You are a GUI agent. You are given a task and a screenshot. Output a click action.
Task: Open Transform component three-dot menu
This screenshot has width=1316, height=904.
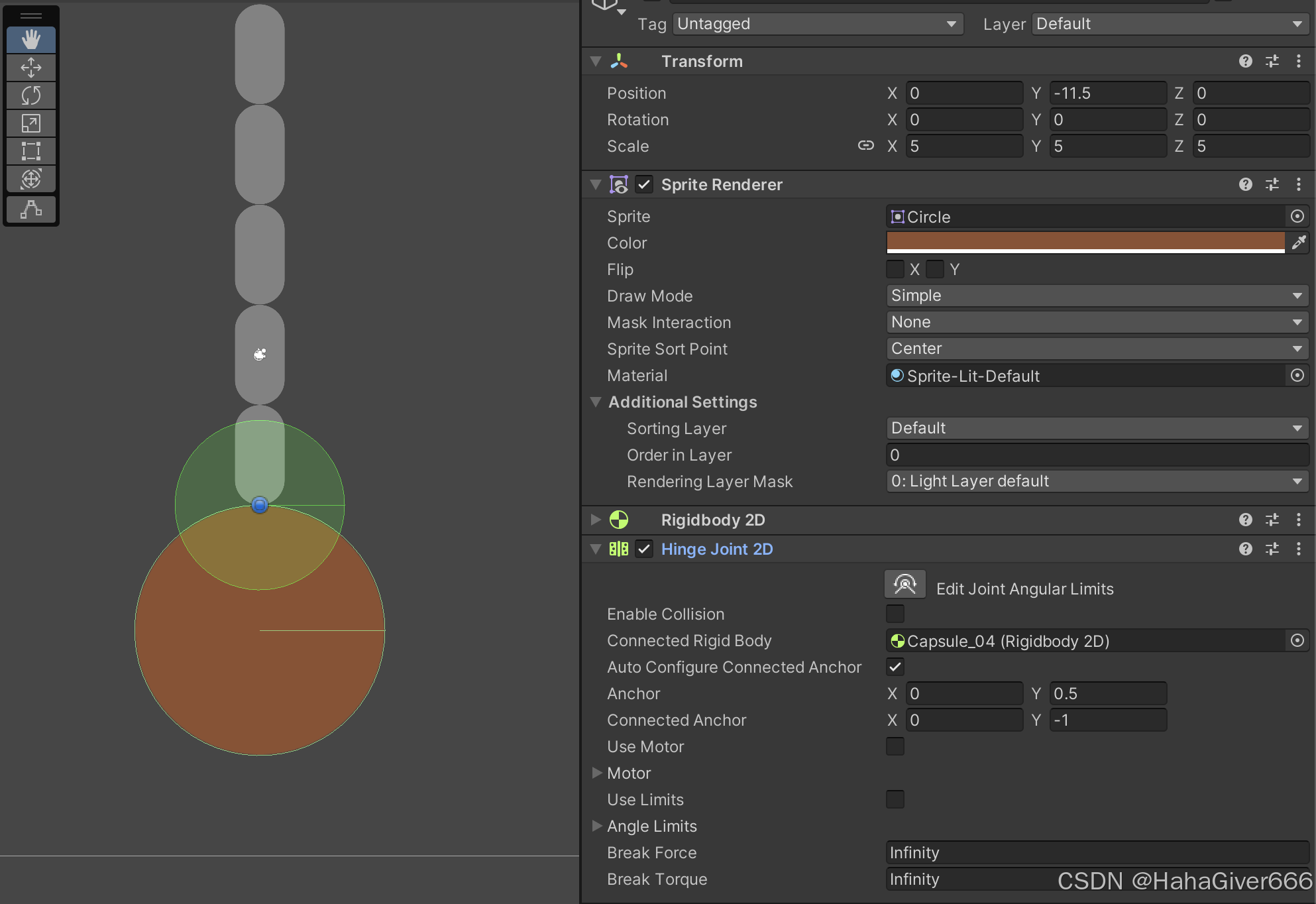coord(1298,61)
